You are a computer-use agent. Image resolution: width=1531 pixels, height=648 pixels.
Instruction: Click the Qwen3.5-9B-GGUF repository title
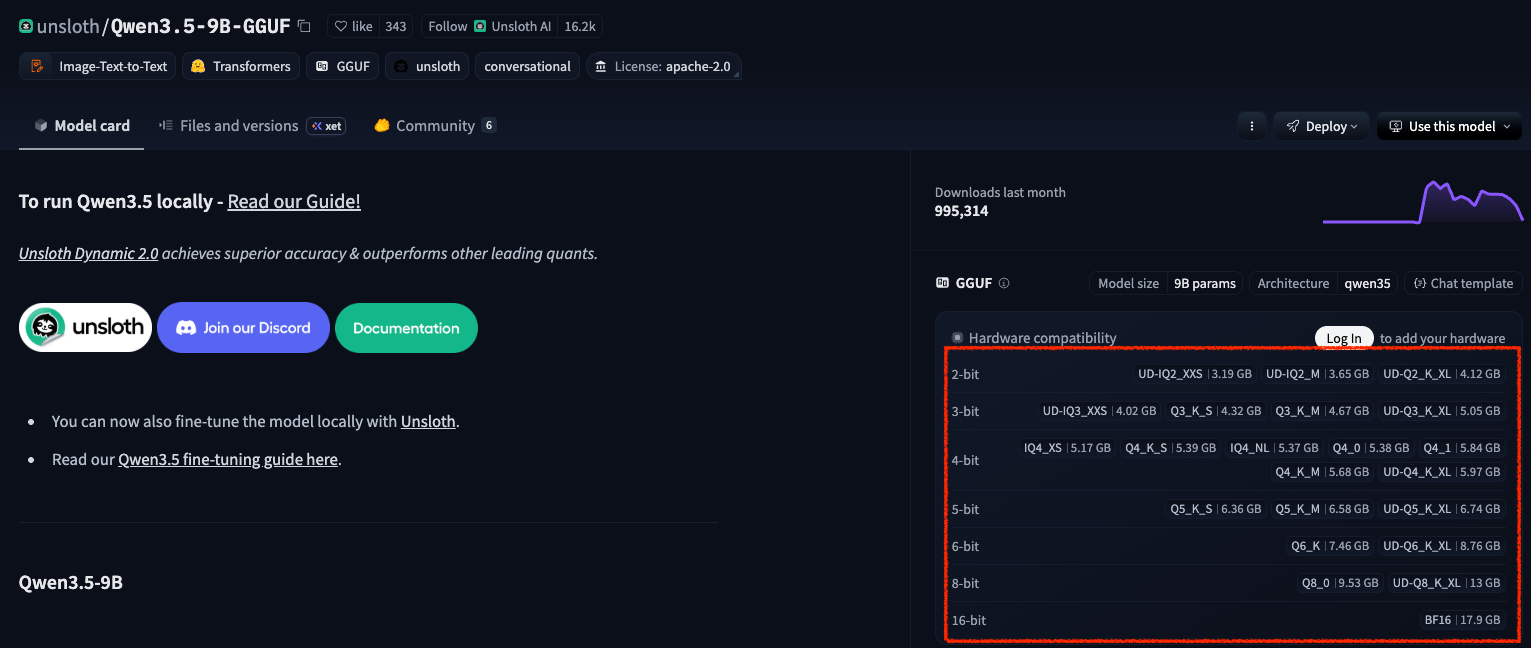click(x=200, y=26)
